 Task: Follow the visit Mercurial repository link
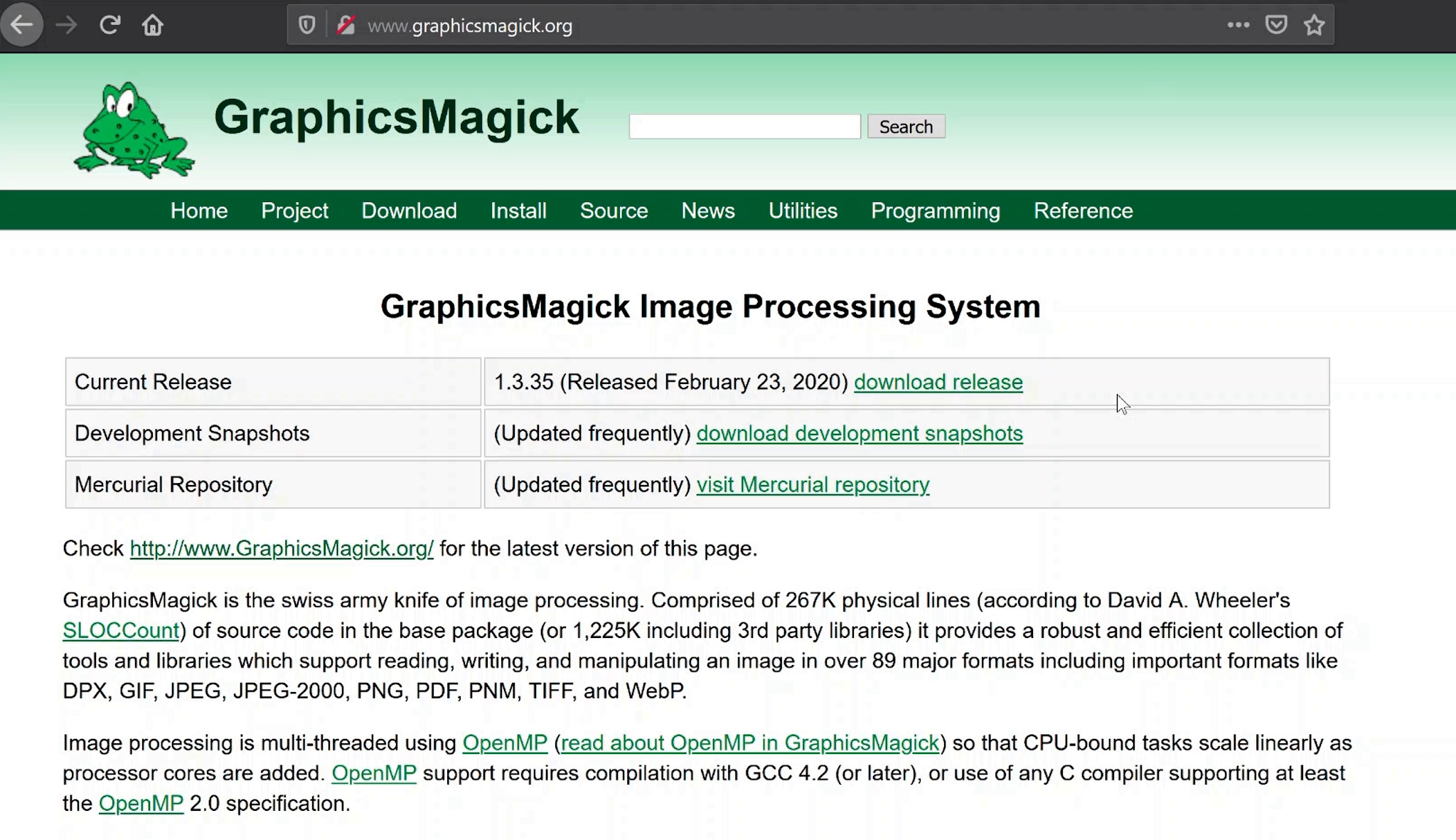[x=813, y=484]
